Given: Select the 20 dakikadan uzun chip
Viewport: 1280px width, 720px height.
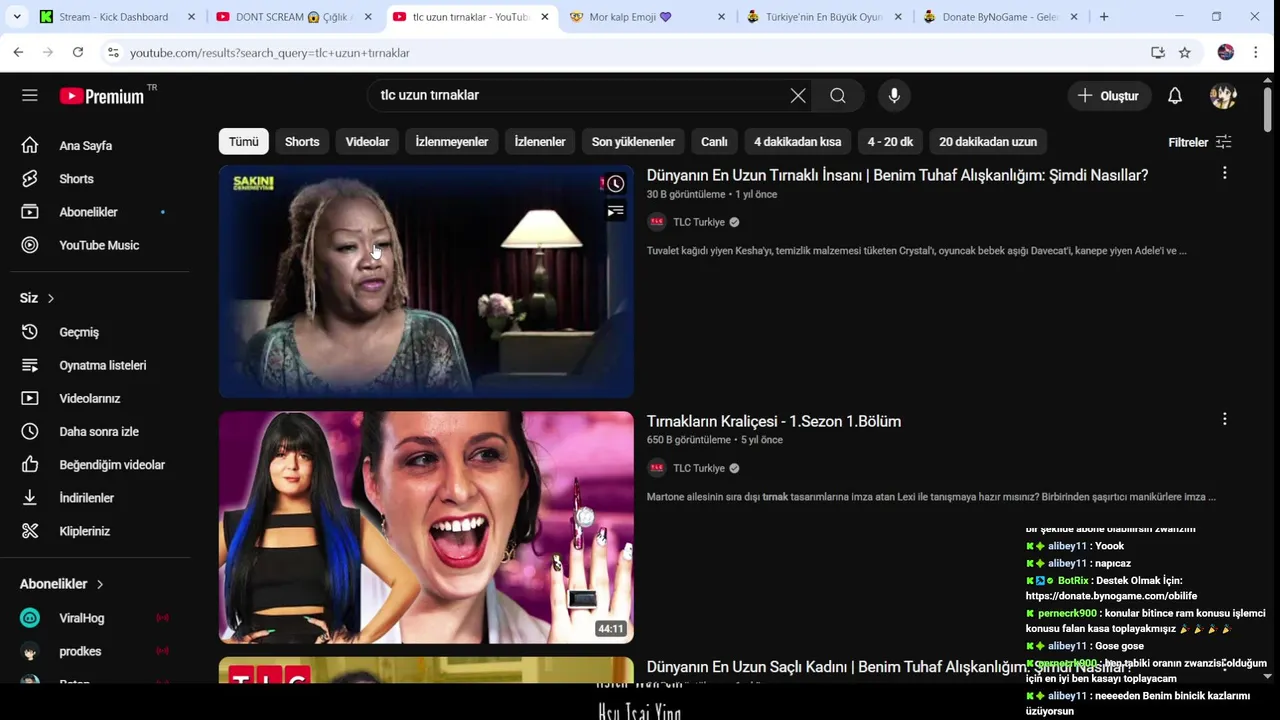Looking at the screenshot, I should point(988,142).
